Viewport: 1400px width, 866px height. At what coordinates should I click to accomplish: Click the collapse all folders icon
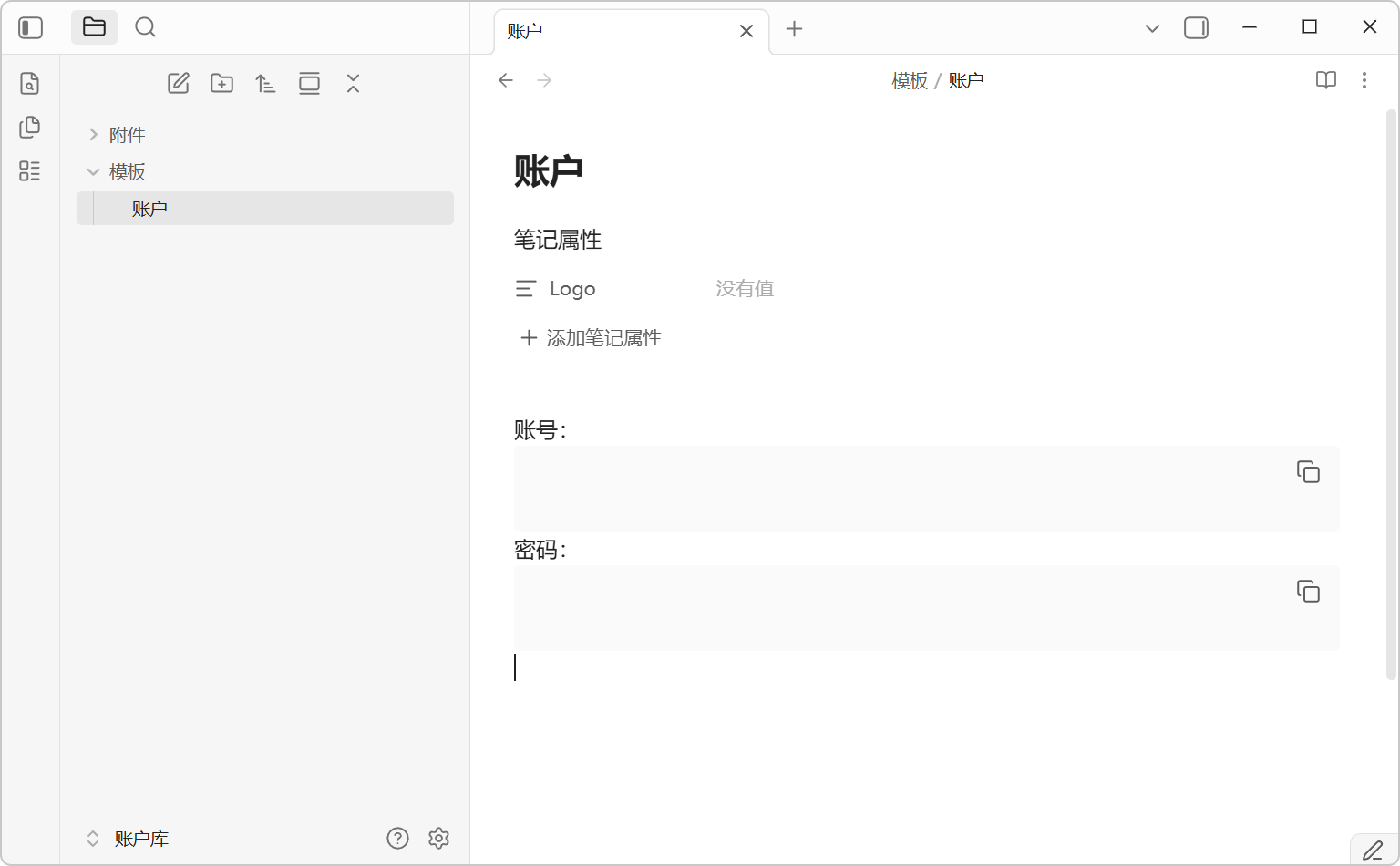354,84
